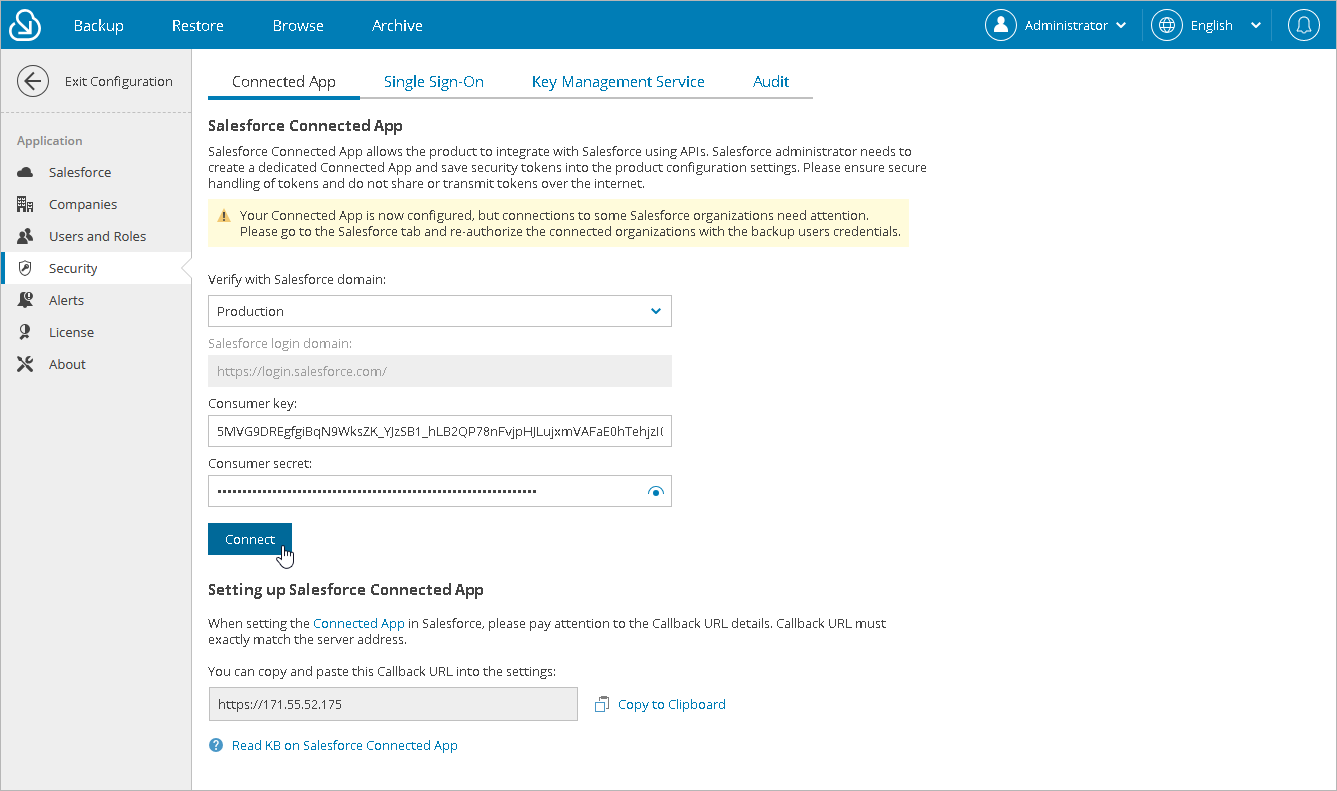Click the yellow warning triangle icon
Image resolution: width=1337 pixels, height=791 pixels.
point(223,216)
